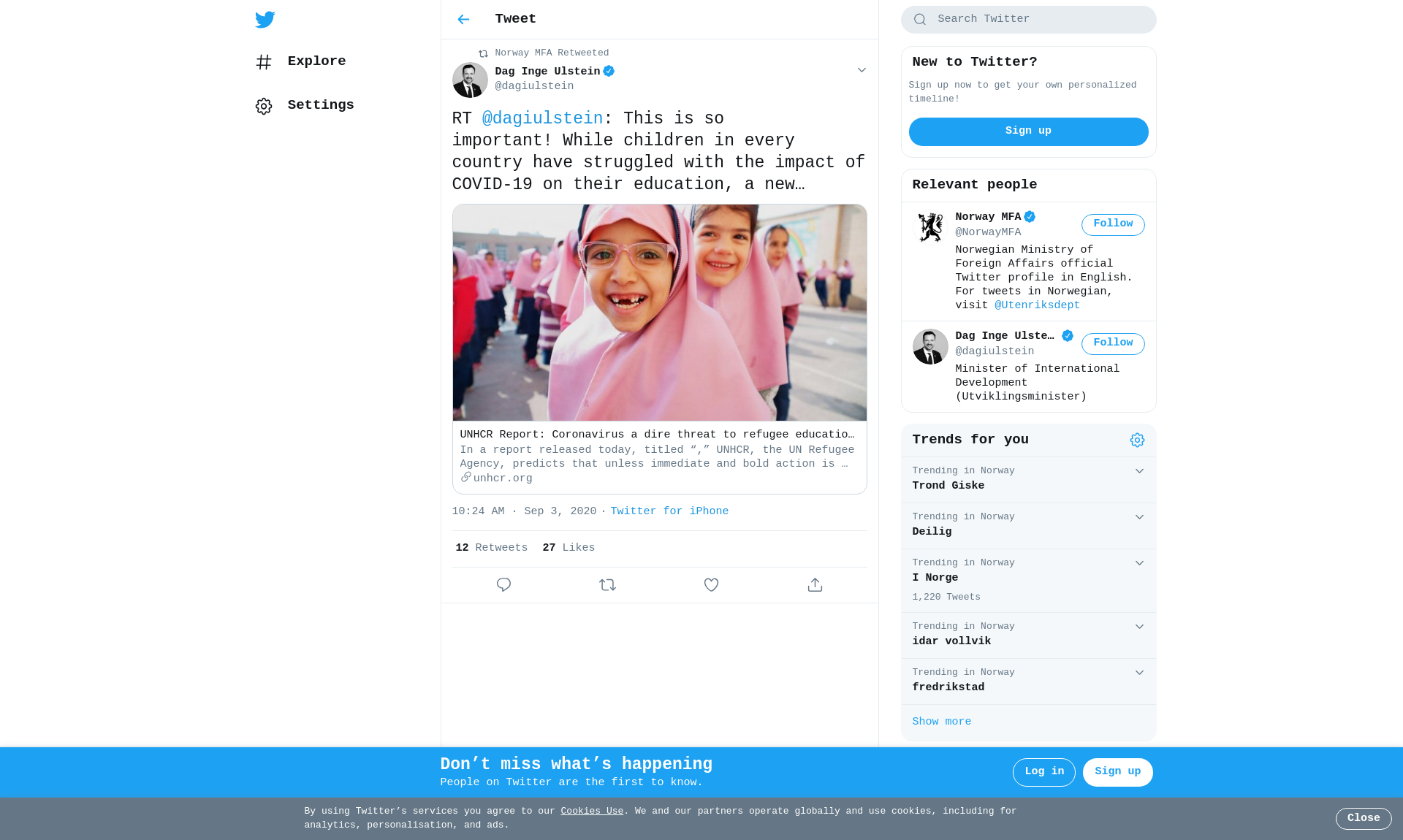Open the Cookies Use link

(592, 812)
